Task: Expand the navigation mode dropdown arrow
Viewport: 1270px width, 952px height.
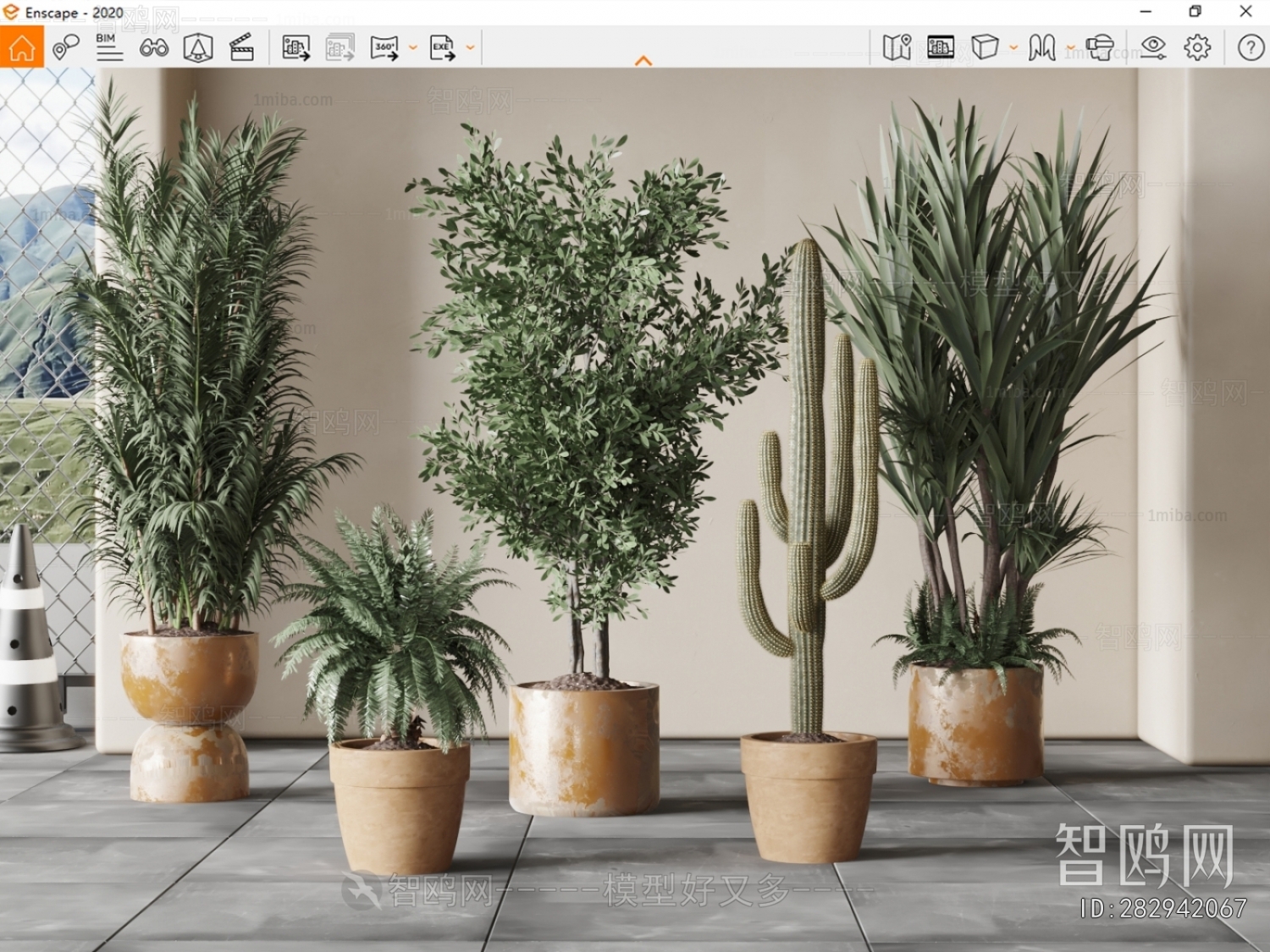Action: (x=1071, y=47)
